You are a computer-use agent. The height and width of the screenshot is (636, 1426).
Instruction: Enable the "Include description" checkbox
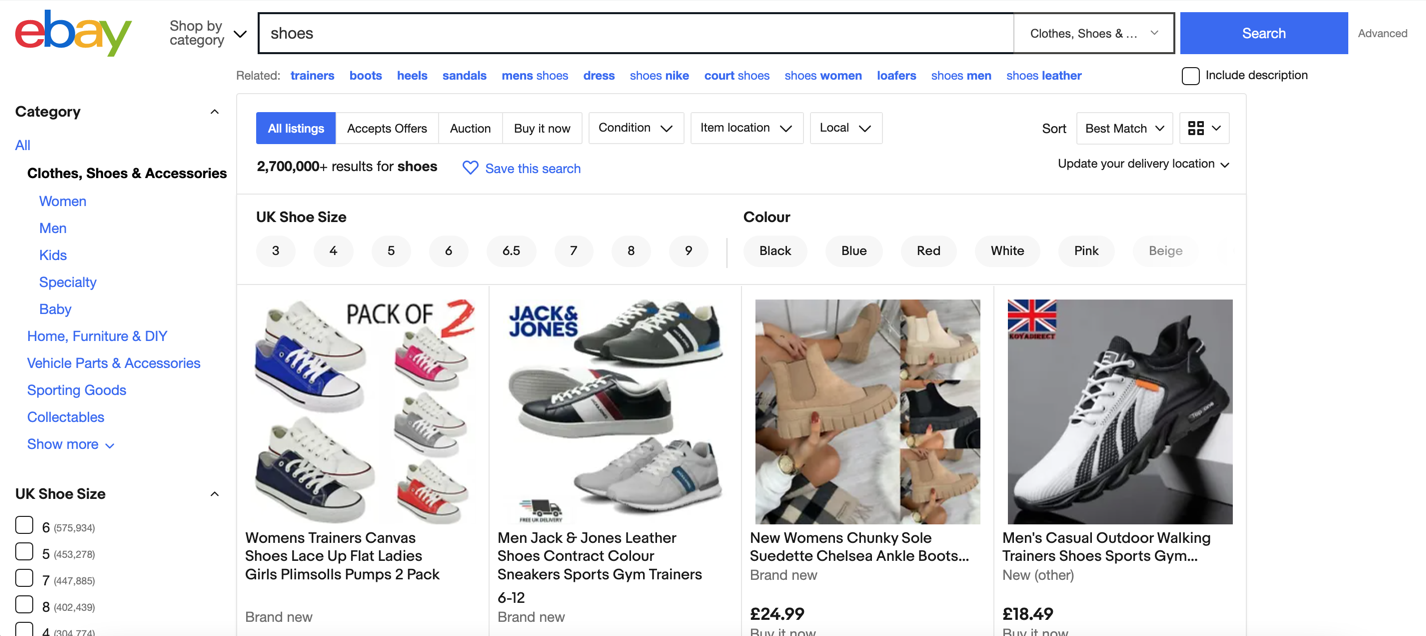[1191, 75]
